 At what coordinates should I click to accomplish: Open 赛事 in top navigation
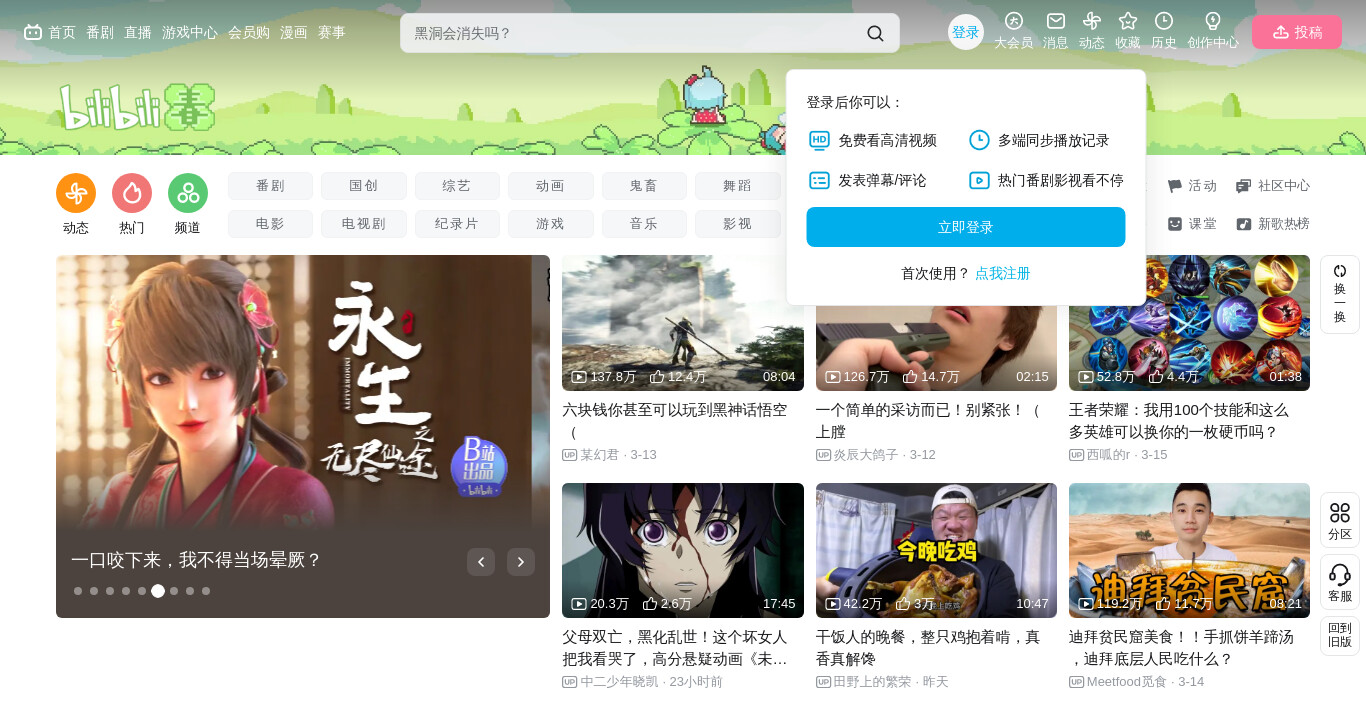(332, 32)
